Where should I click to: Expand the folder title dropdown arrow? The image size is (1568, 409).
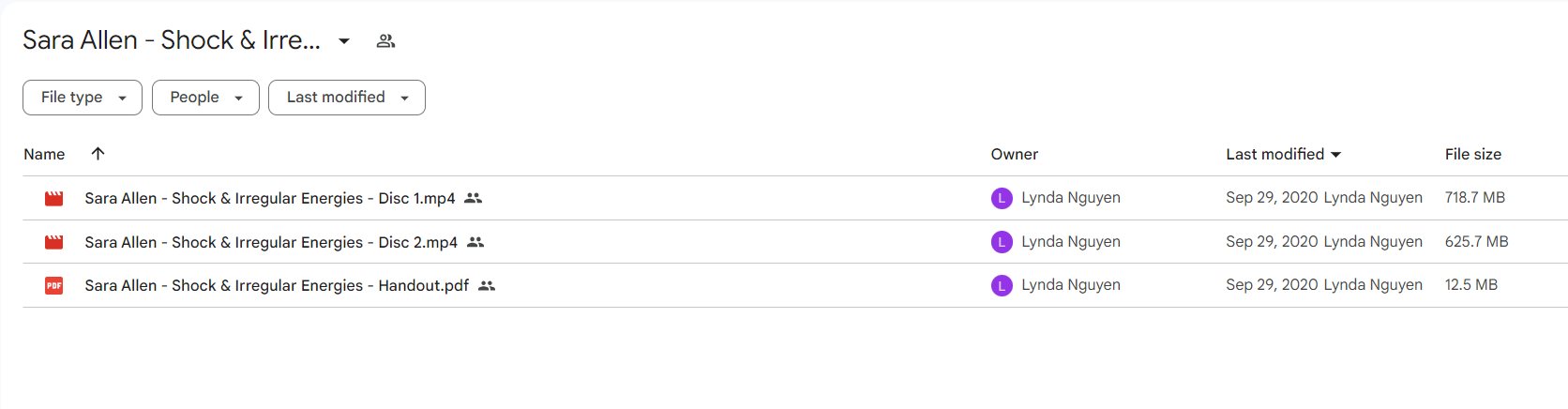(344, 41)
